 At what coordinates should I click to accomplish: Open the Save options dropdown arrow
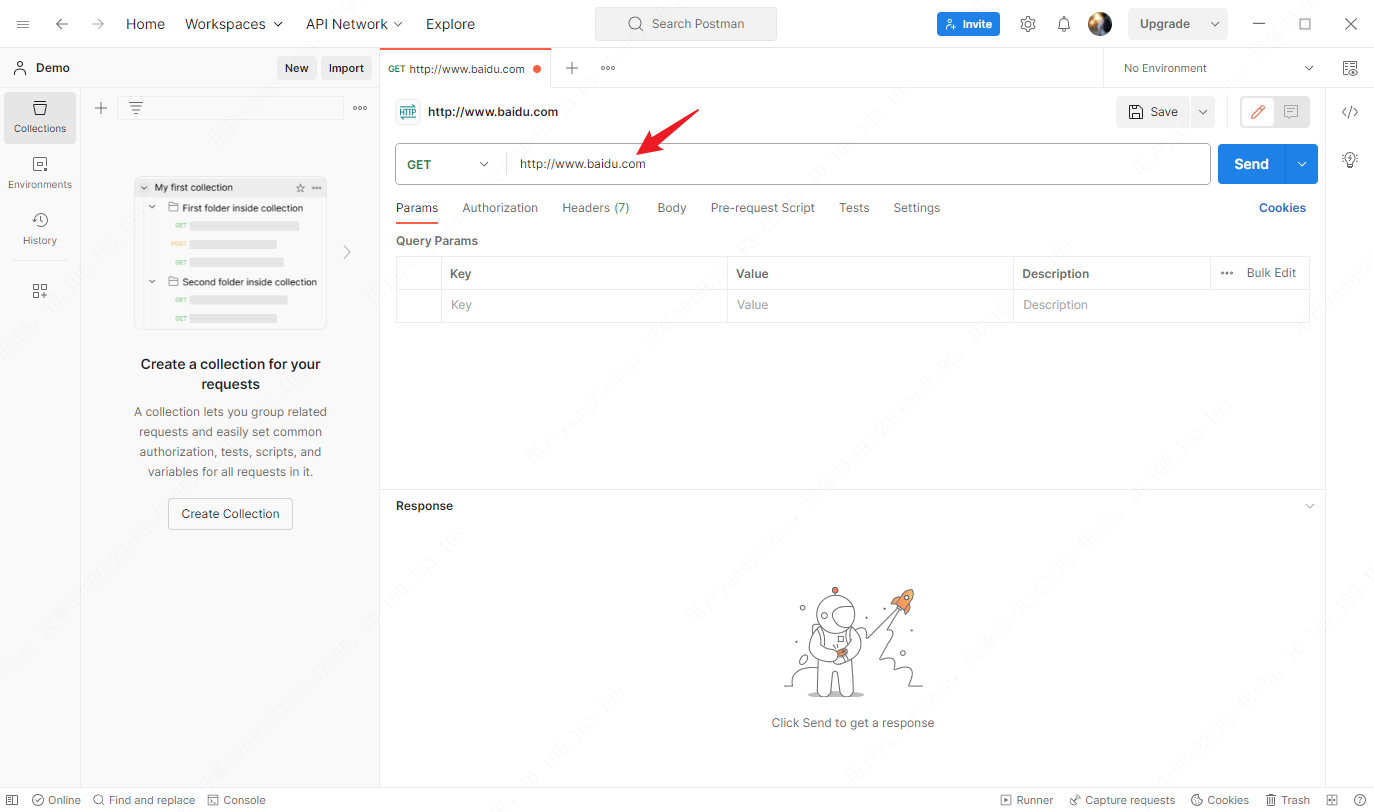pos(1202,112)
